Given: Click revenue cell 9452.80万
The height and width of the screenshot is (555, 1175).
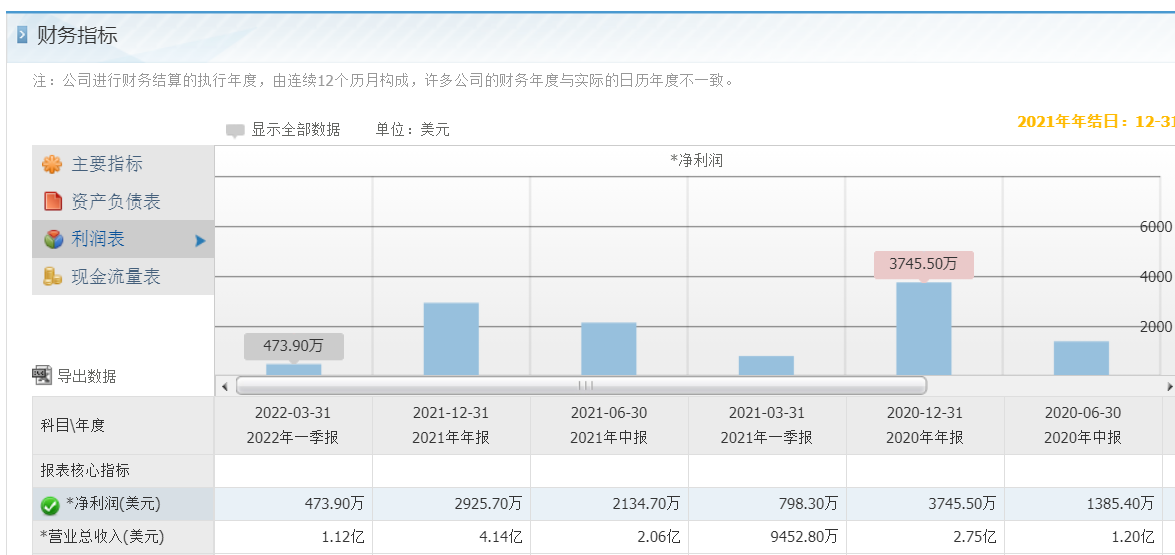Looking at the screenshot, I should click(767, 537).
